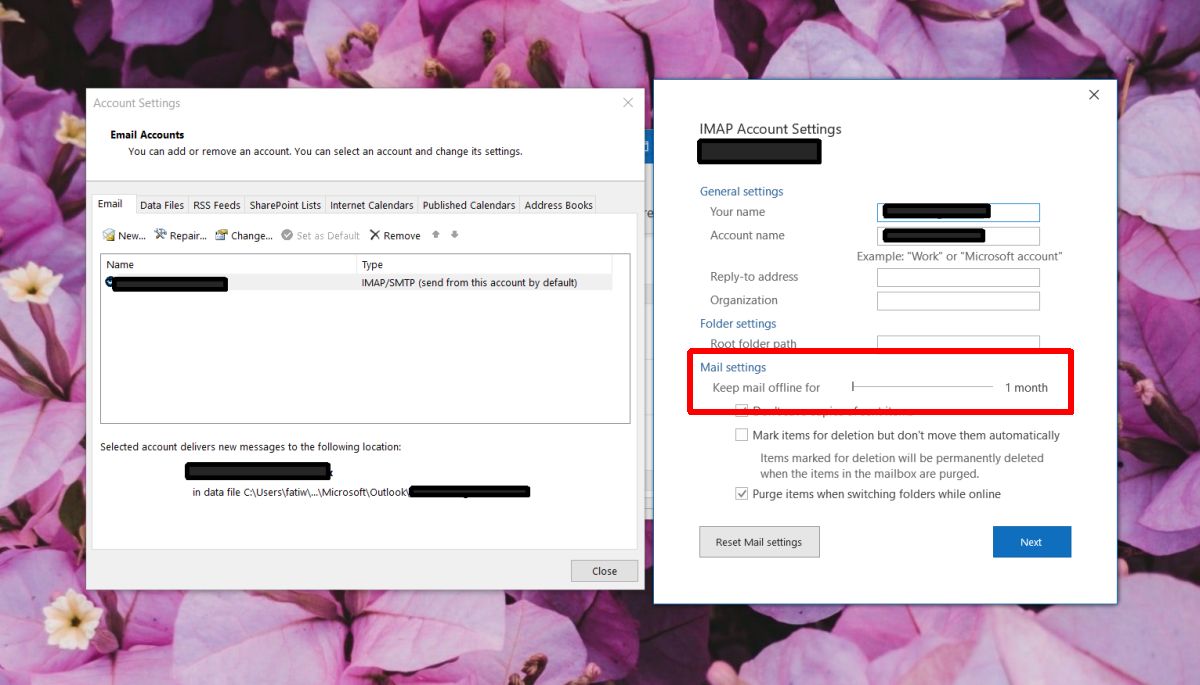Click Repair account toolbar button
Screen dimensions: 1200x685
(x=180, y=235)
